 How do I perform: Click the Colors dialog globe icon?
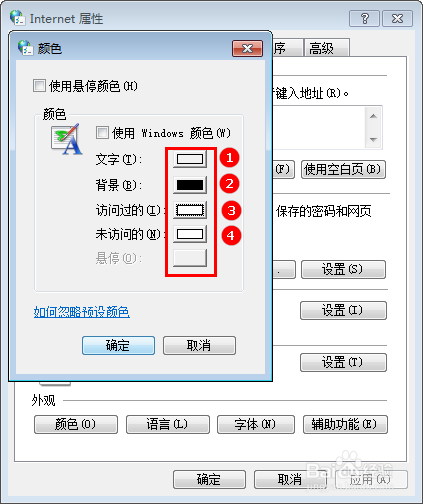tap(25, 48)
